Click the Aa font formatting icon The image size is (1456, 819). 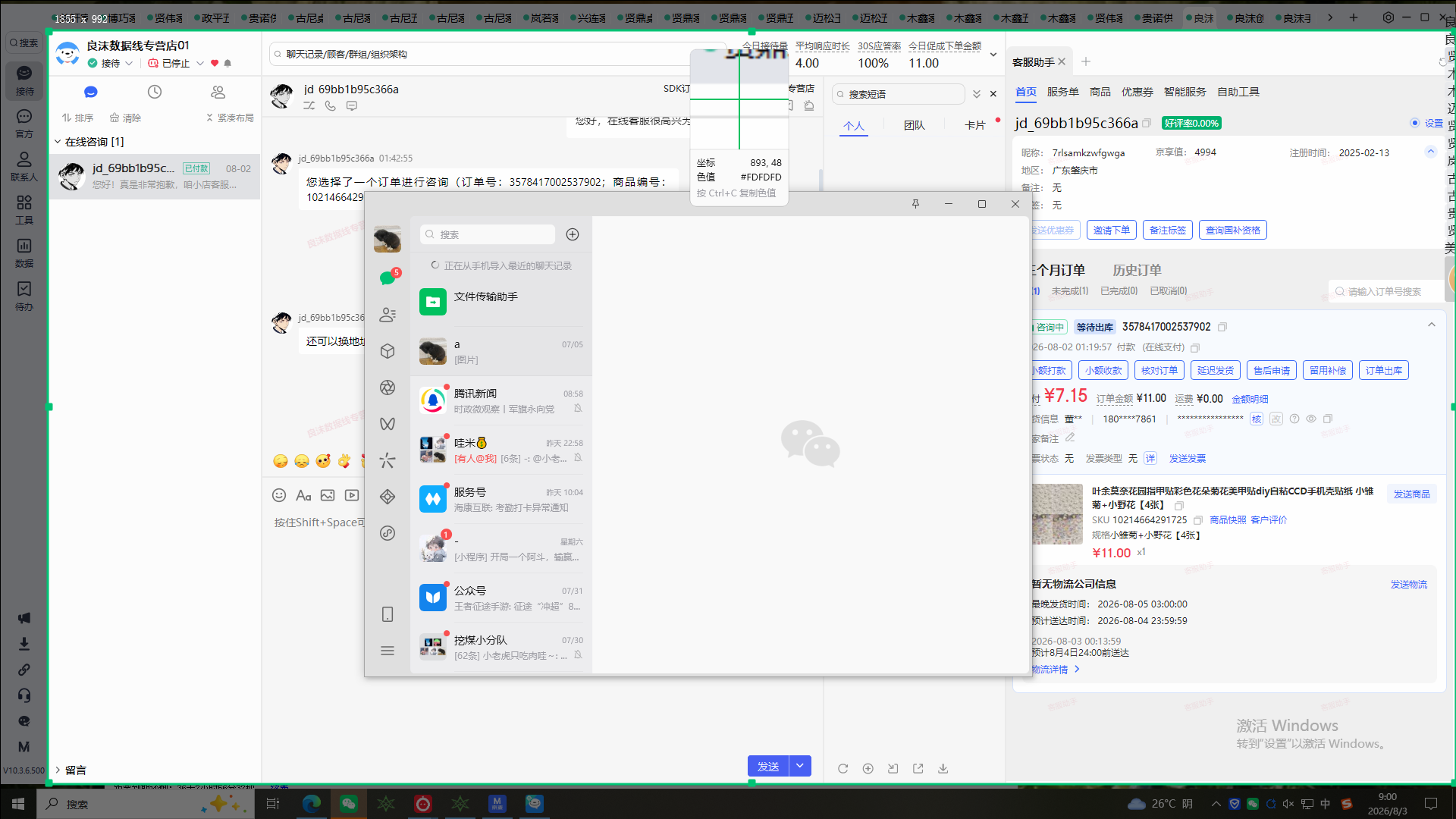tap(303, 495)
